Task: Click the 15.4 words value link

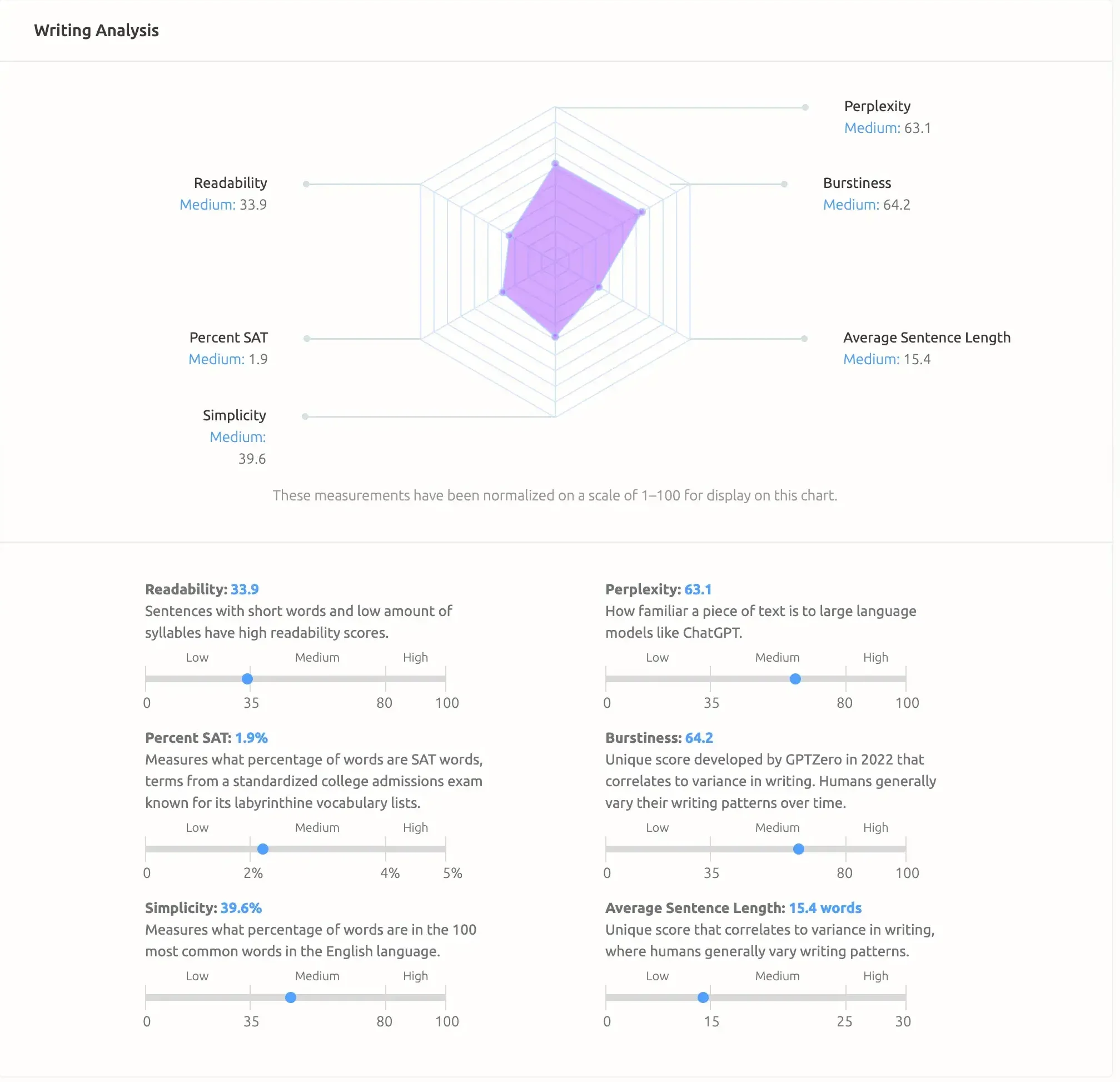Action: [x=825, y=907]
